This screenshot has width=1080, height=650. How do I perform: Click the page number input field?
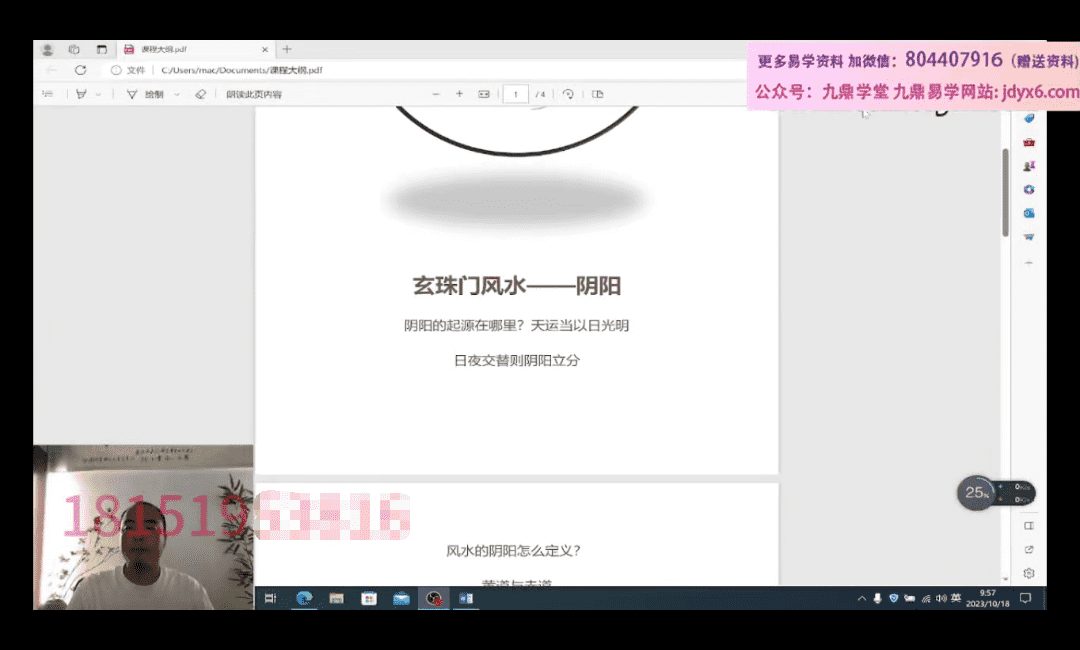pos(516,94)
